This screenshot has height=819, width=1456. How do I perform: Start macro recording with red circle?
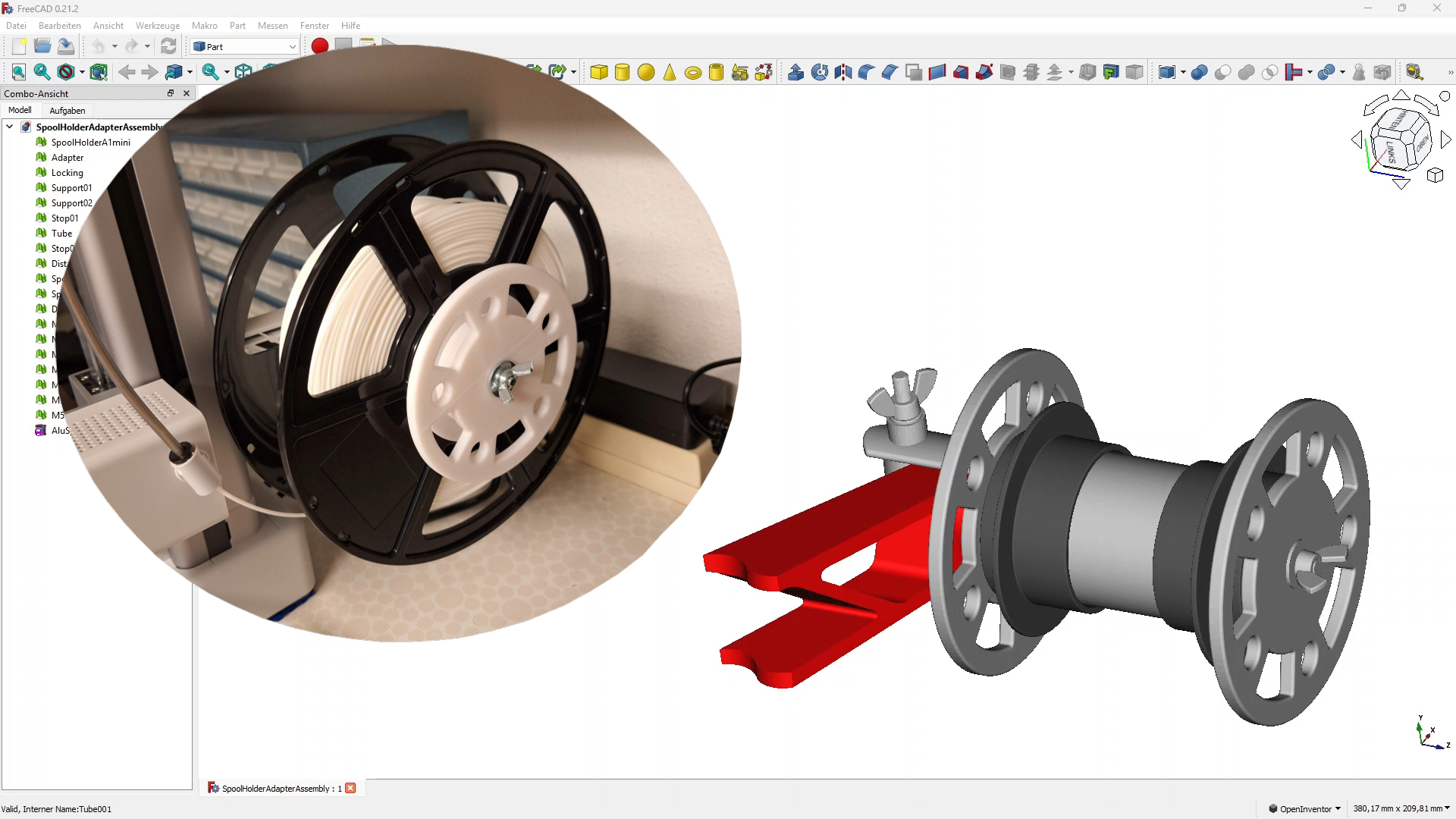[320, 46]
